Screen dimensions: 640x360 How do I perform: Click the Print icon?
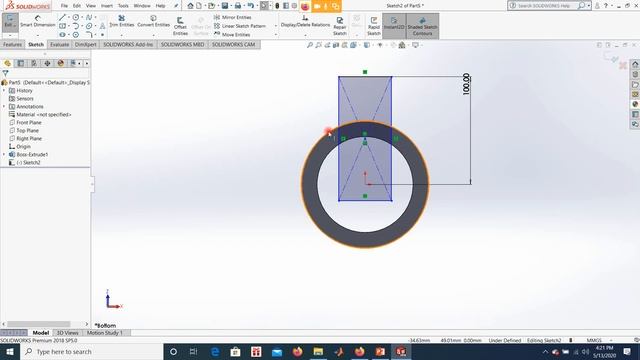pyautogui.click(x=238, y=6)
